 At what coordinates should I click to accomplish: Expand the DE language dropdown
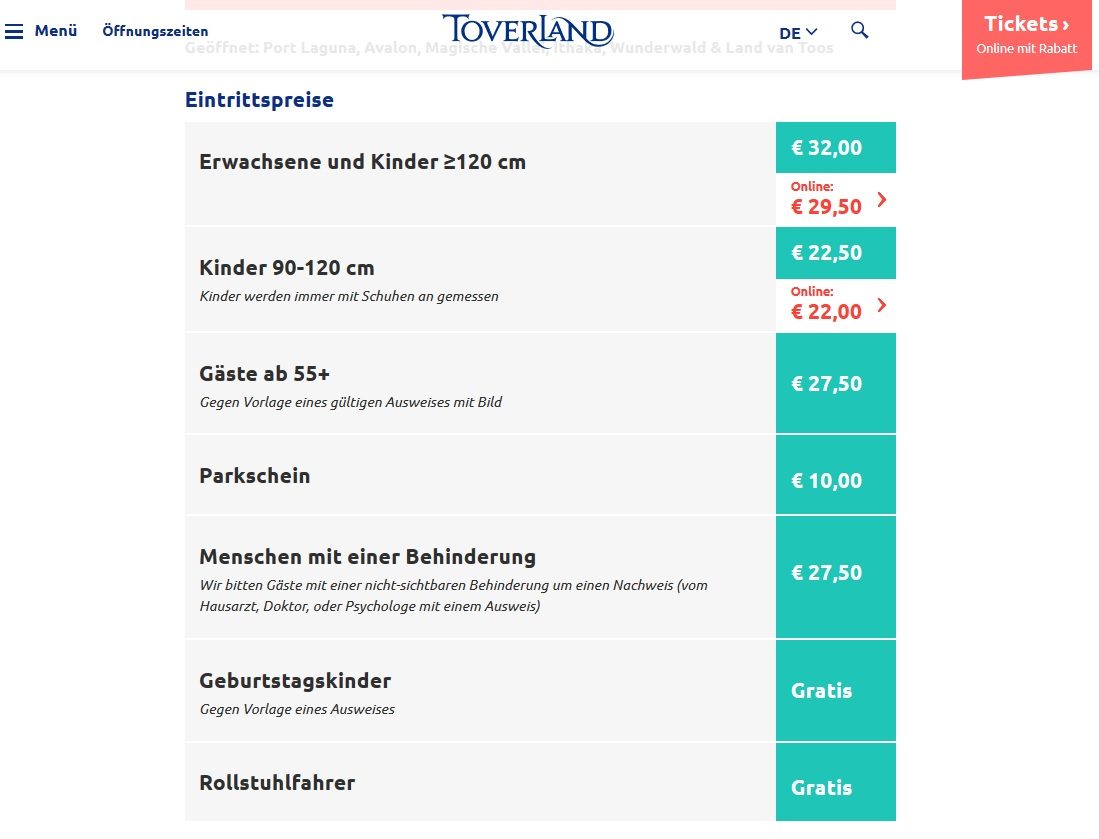[x=798, y=32]
